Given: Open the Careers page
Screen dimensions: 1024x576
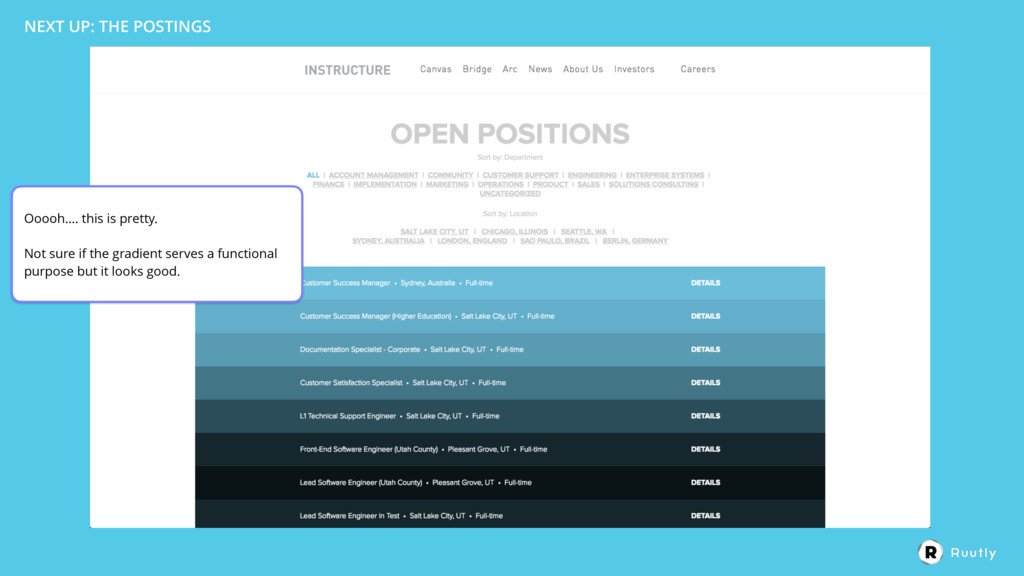Looking at the screenshot, I should click(698, 69).
